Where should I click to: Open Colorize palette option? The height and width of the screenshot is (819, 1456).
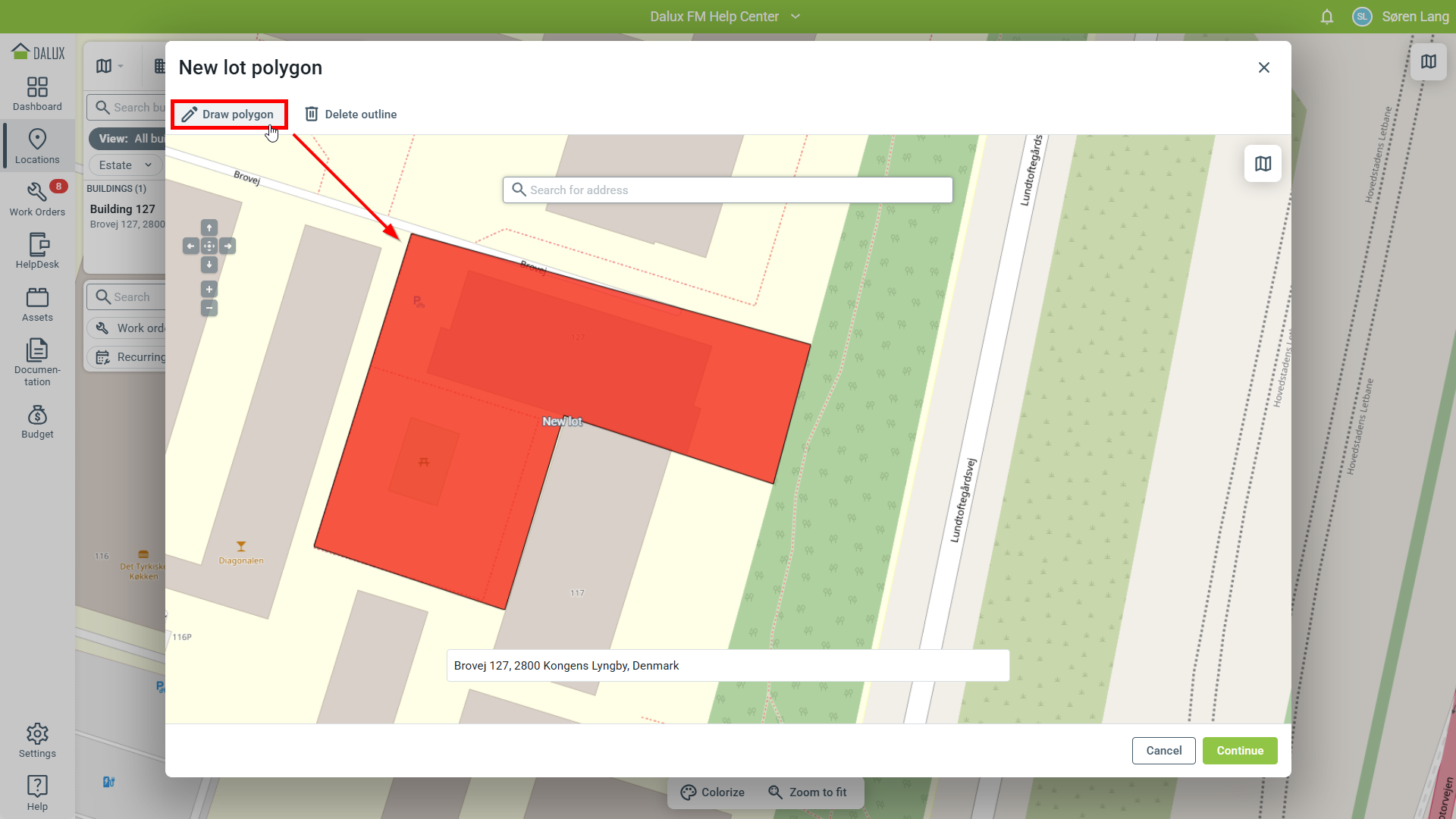point(713,792)
